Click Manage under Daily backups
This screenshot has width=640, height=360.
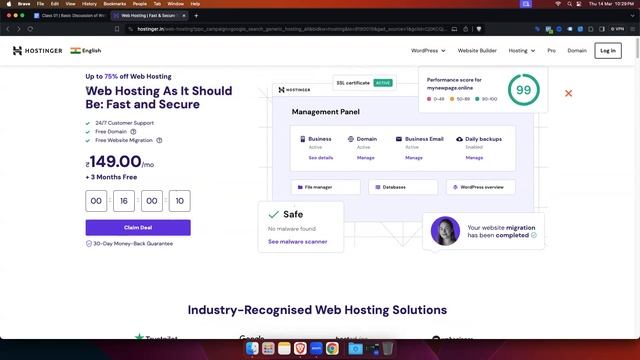pyautogui.click(x=474, y=158)
